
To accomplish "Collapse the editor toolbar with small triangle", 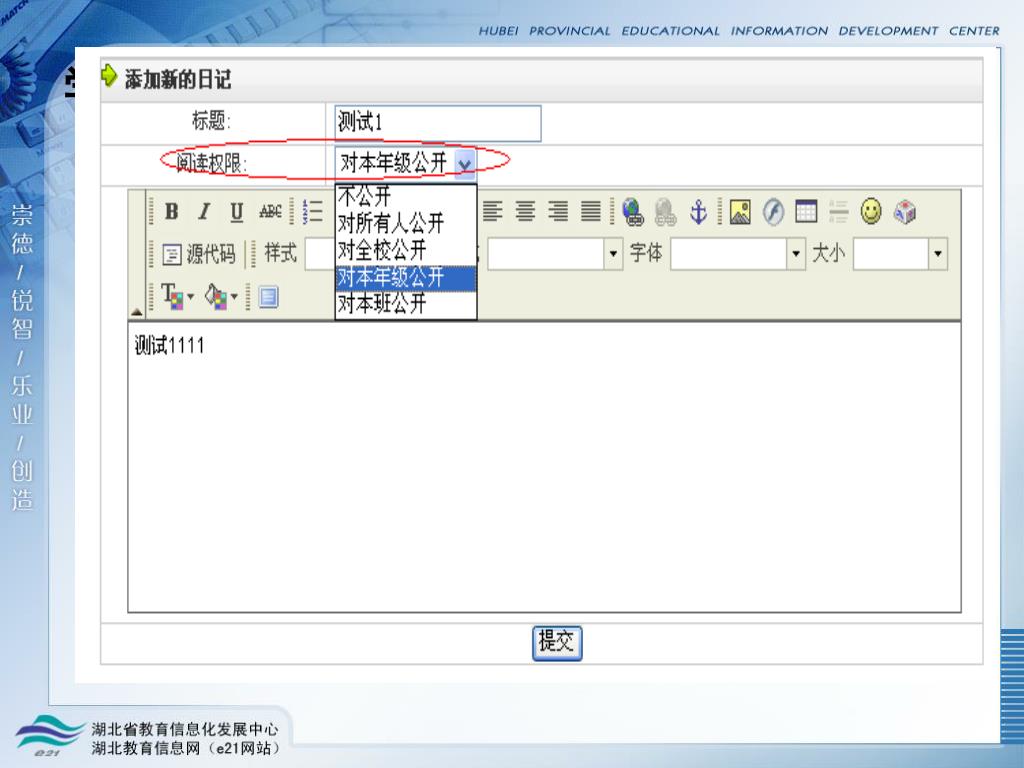I will [x=136, y=312].
